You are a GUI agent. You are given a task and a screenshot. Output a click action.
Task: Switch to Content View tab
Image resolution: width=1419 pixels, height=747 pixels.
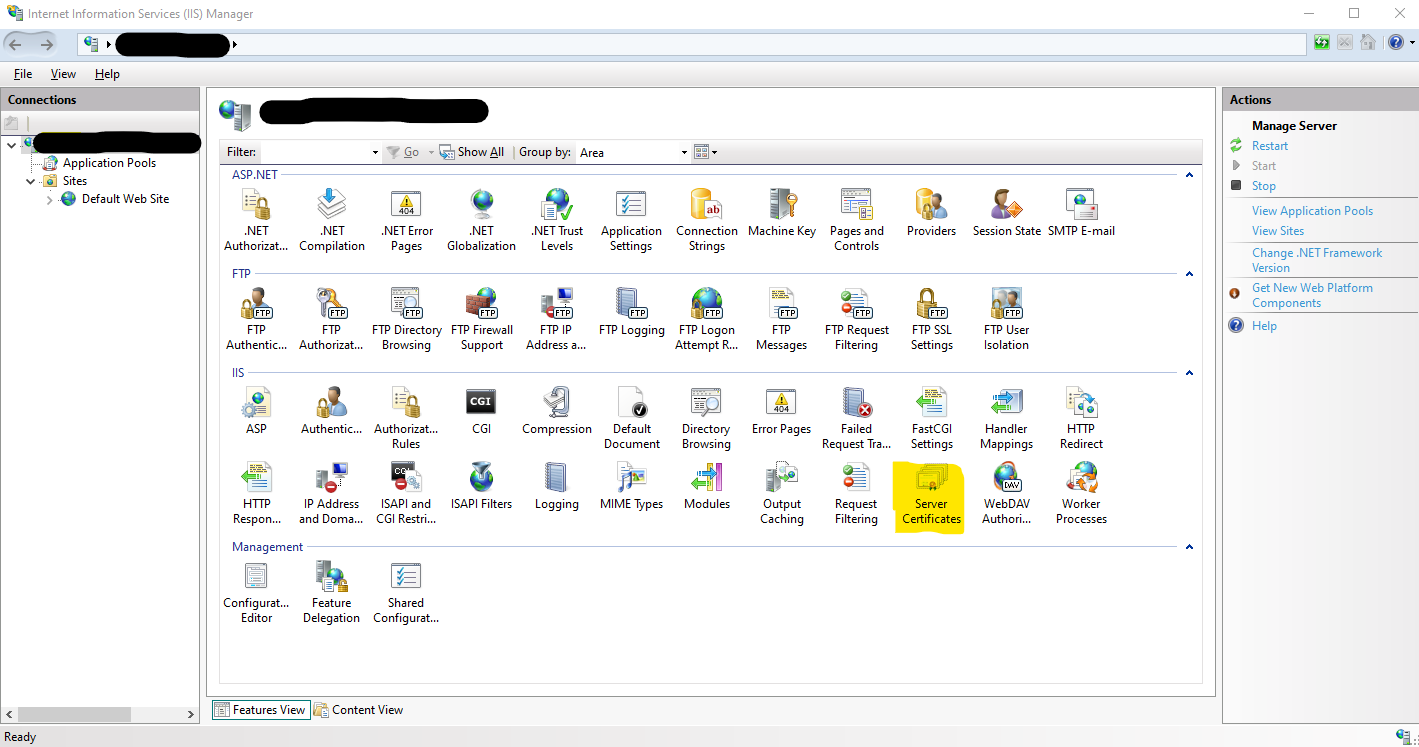[x=358, y=710]
